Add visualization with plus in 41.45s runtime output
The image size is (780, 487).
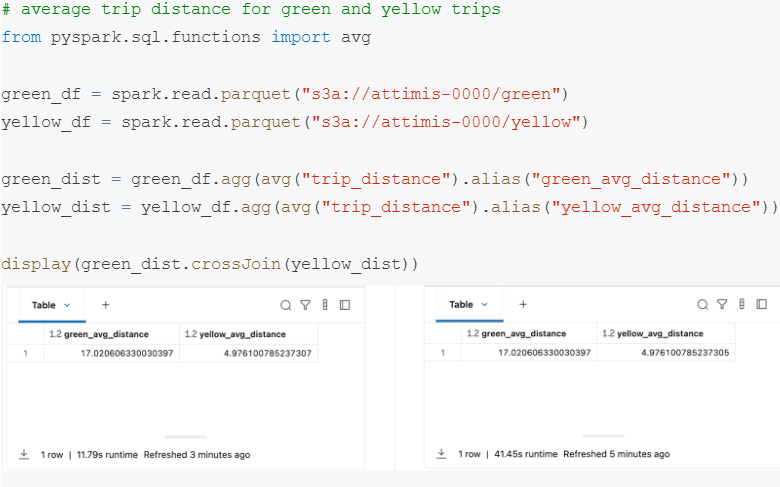coord(522,305)
